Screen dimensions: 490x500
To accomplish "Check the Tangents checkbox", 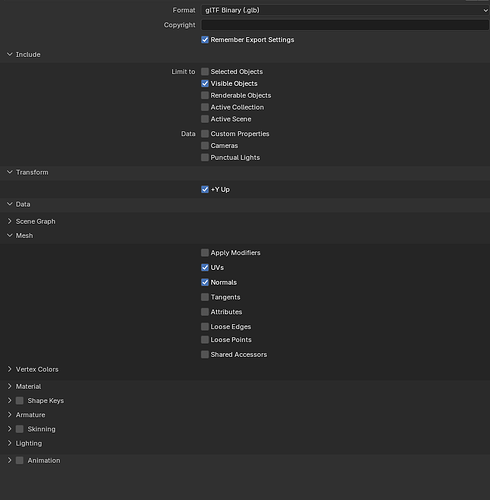I will coord(205,297).
